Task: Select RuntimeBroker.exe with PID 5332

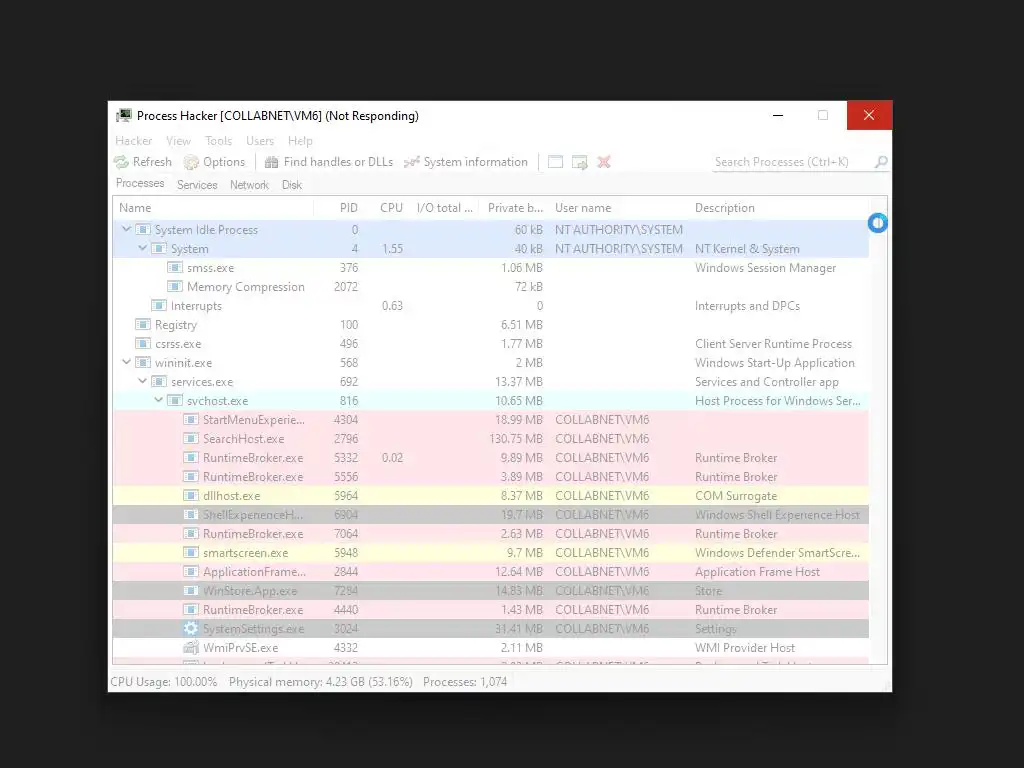Action: coord(490,457)
